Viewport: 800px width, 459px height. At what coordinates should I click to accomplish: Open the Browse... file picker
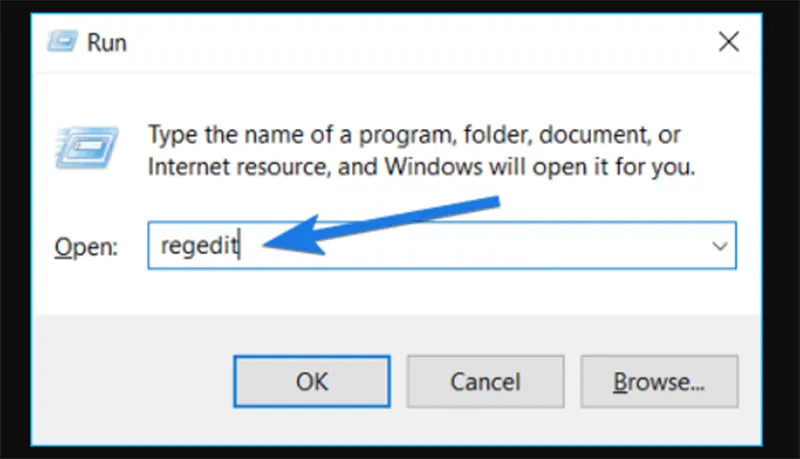pos(659,381)
